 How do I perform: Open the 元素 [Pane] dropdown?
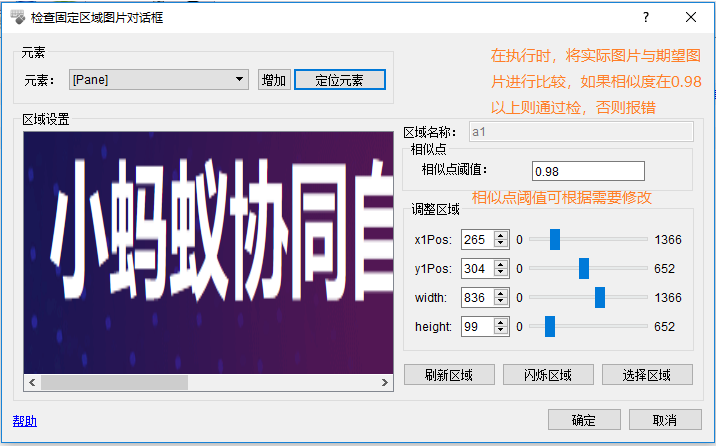[x=159, y=80]
